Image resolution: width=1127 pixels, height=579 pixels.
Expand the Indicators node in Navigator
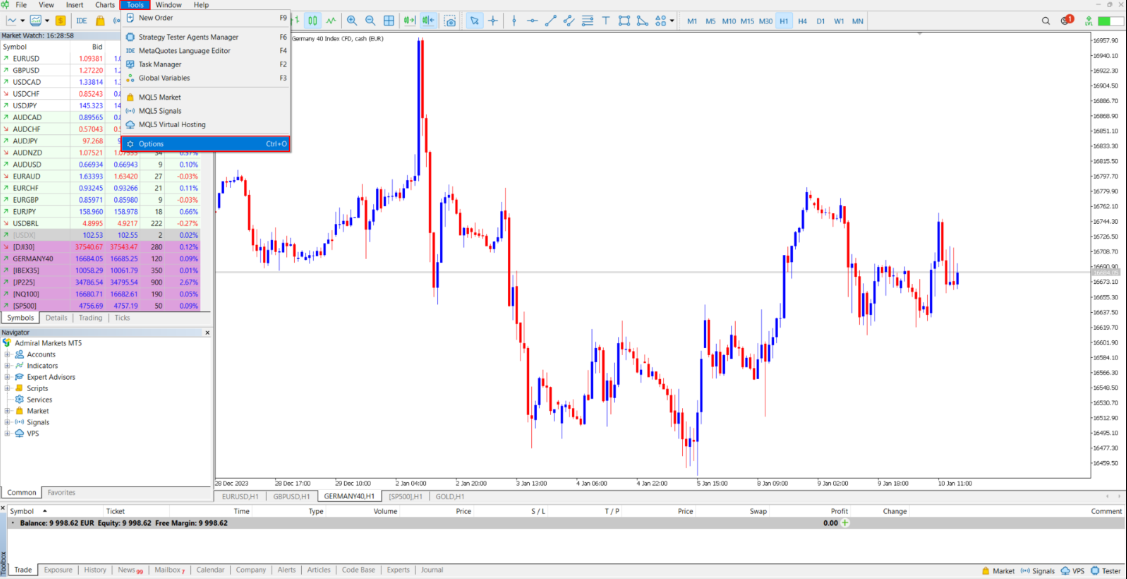tap(8, 366)
